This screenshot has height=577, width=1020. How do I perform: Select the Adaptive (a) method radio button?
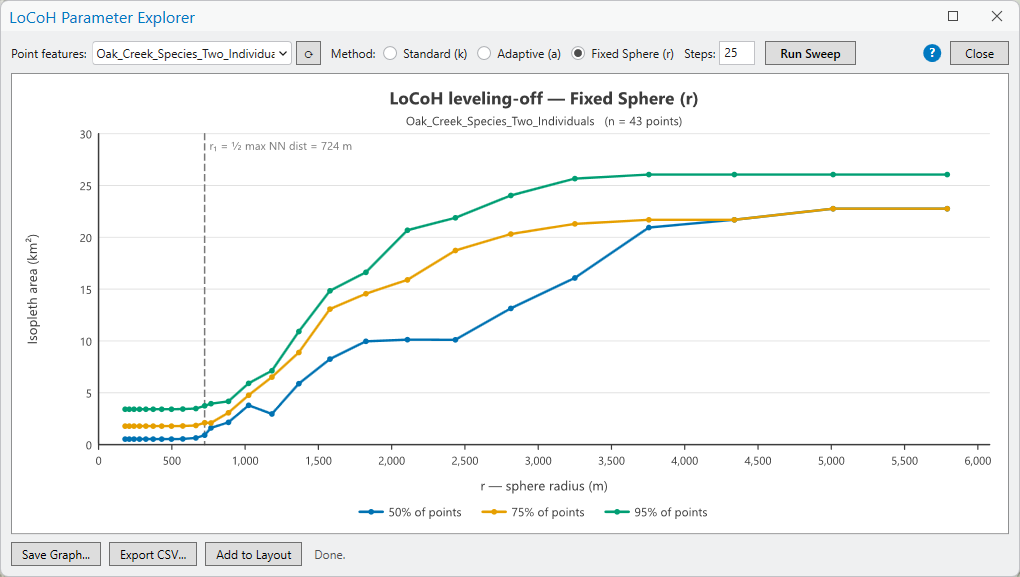click(x=484, y=53)
